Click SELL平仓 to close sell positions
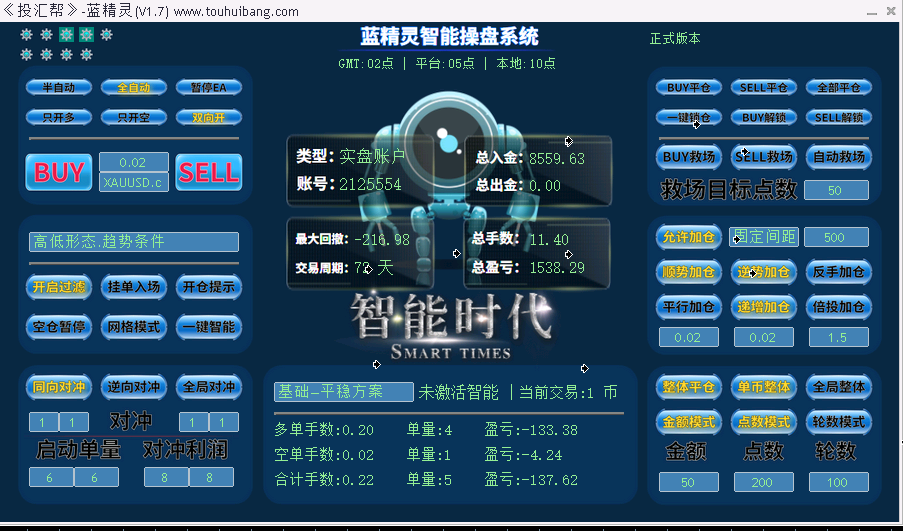Screen dimensions: 903x531 (x=764, y=88)
